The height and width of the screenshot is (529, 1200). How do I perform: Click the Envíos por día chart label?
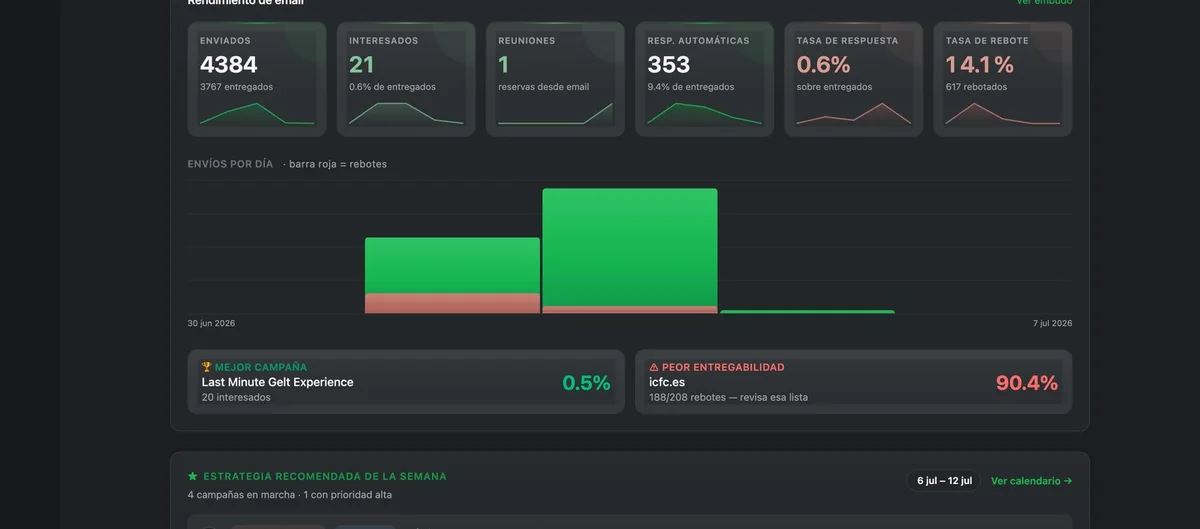point(230,164)
